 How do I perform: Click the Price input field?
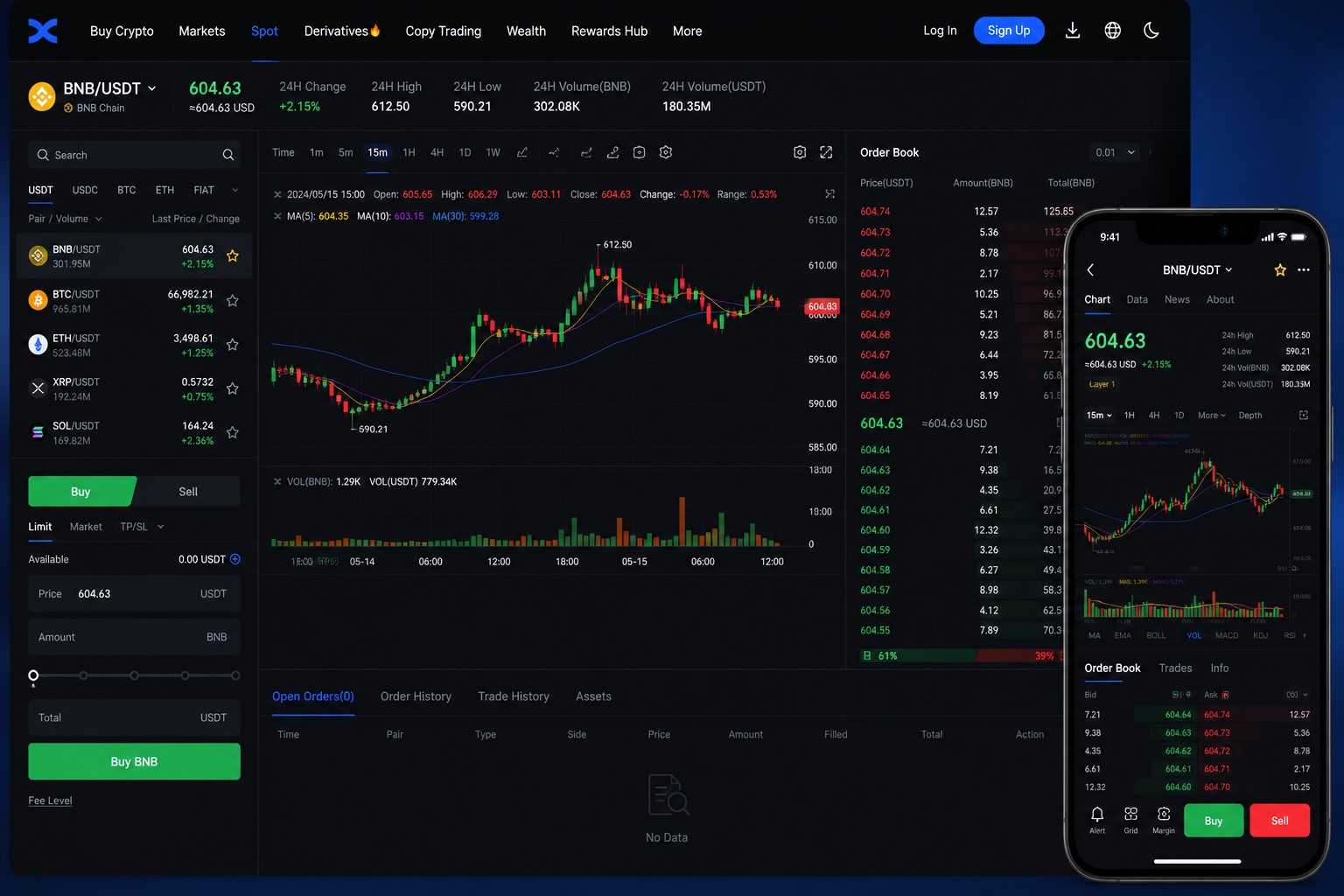click(134, 594)
